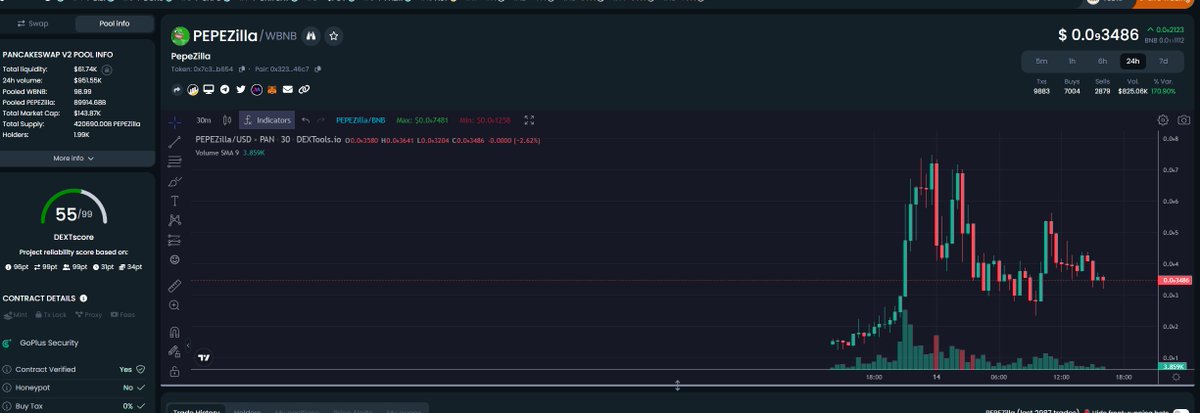The image size is (1200, 413).
Task: Select the trend line drawing tool
Action: [x=175, y=143]
